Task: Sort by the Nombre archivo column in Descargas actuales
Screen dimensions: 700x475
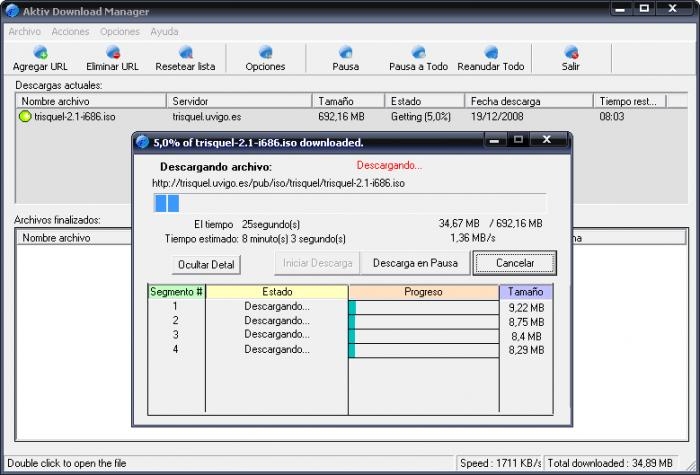Action: [91, 101]
